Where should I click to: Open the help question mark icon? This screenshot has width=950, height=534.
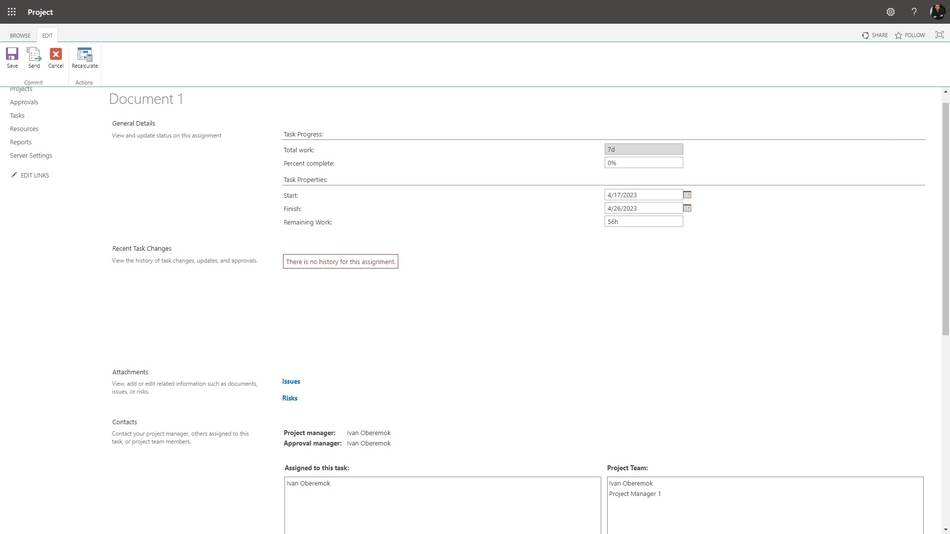click(914, 12)
